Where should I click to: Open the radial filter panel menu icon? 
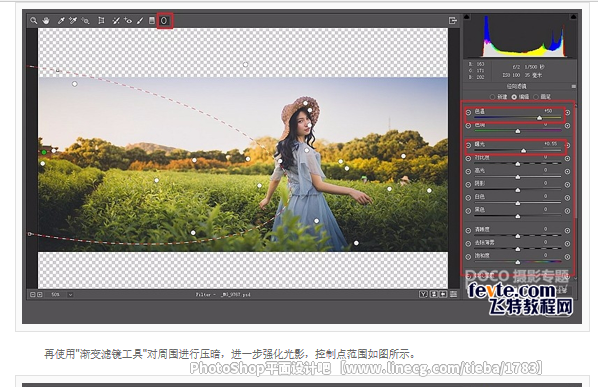point(574,87)
